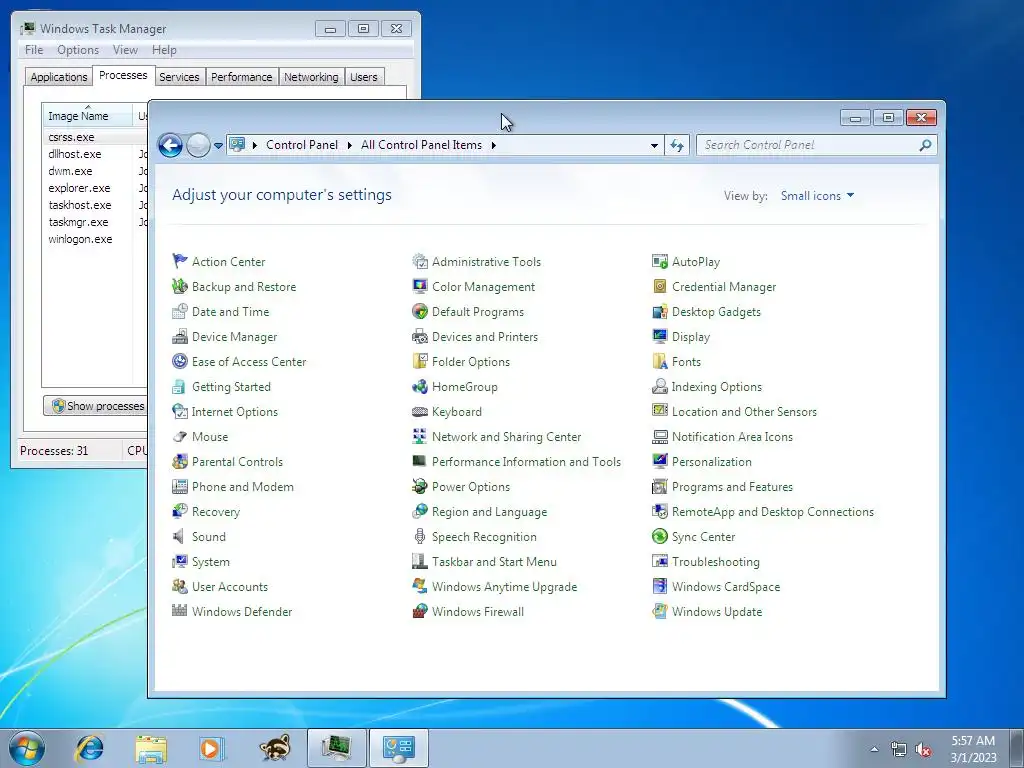Open the Performance Information and Tools link
This screenshot has width=1024, height=768.
pyautogui.click(x=526, y=461)
